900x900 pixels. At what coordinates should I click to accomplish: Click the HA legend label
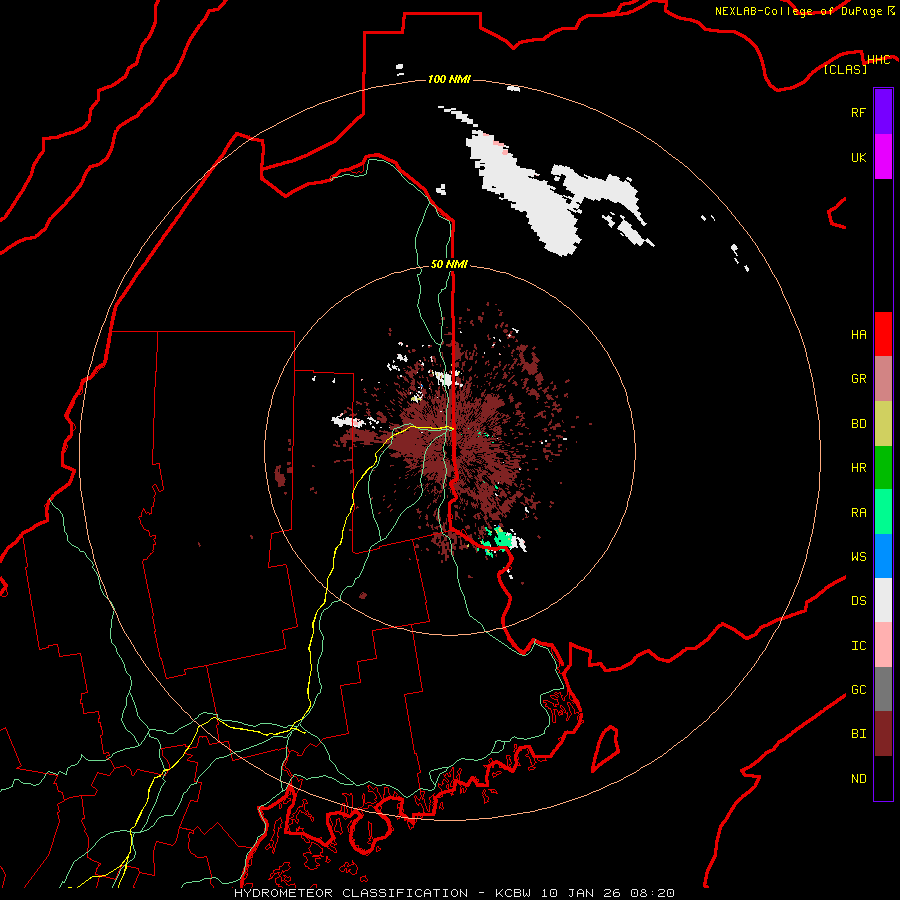coord(858,335)
